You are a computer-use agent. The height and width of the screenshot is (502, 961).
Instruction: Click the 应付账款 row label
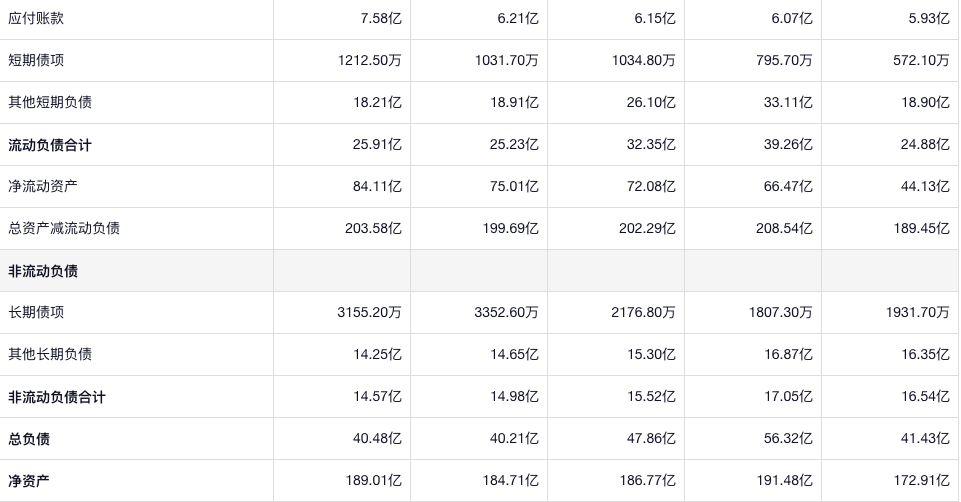(x=36, y=18)
